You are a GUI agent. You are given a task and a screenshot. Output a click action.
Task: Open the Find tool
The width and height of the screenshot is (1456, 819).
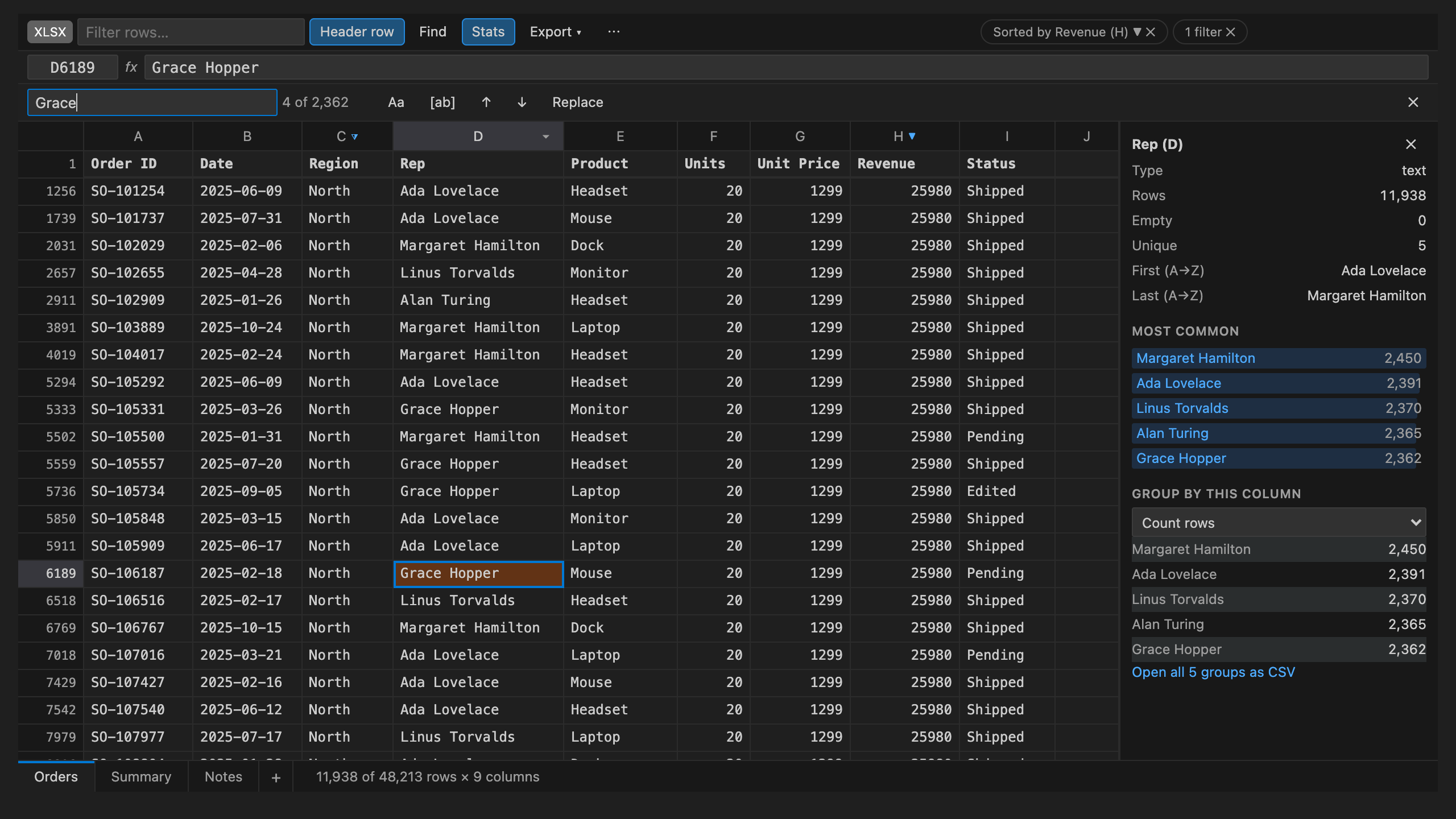click(x=433, y=32)
